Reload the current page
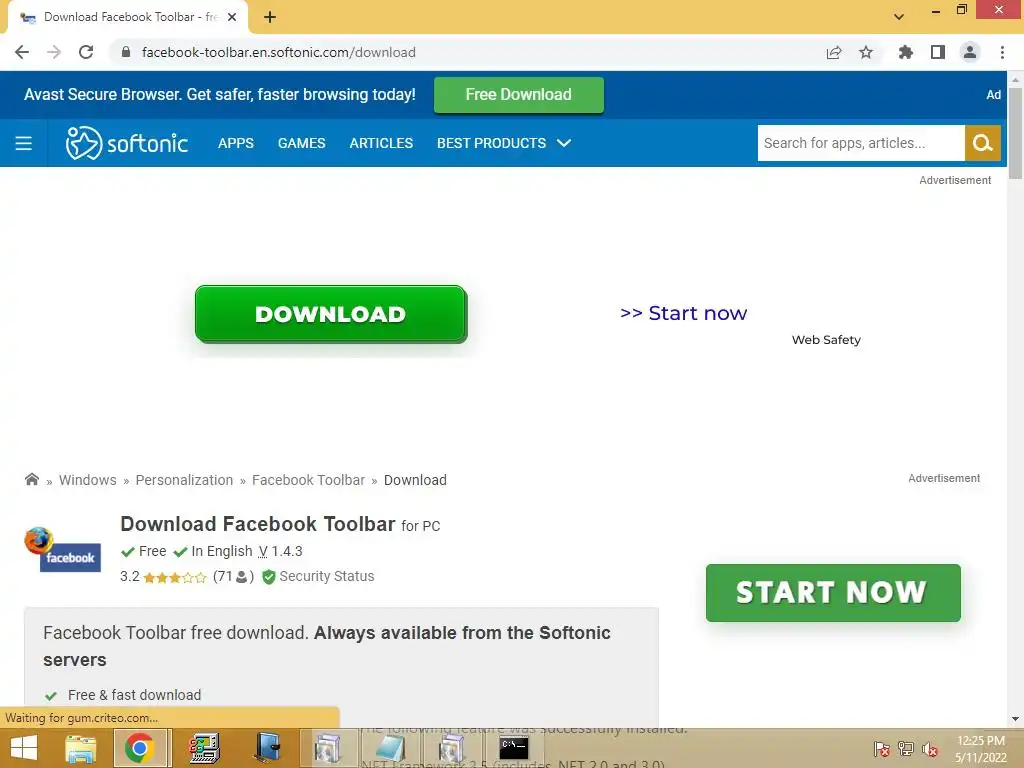1024x768 pixels. click(x=86, y=52)
